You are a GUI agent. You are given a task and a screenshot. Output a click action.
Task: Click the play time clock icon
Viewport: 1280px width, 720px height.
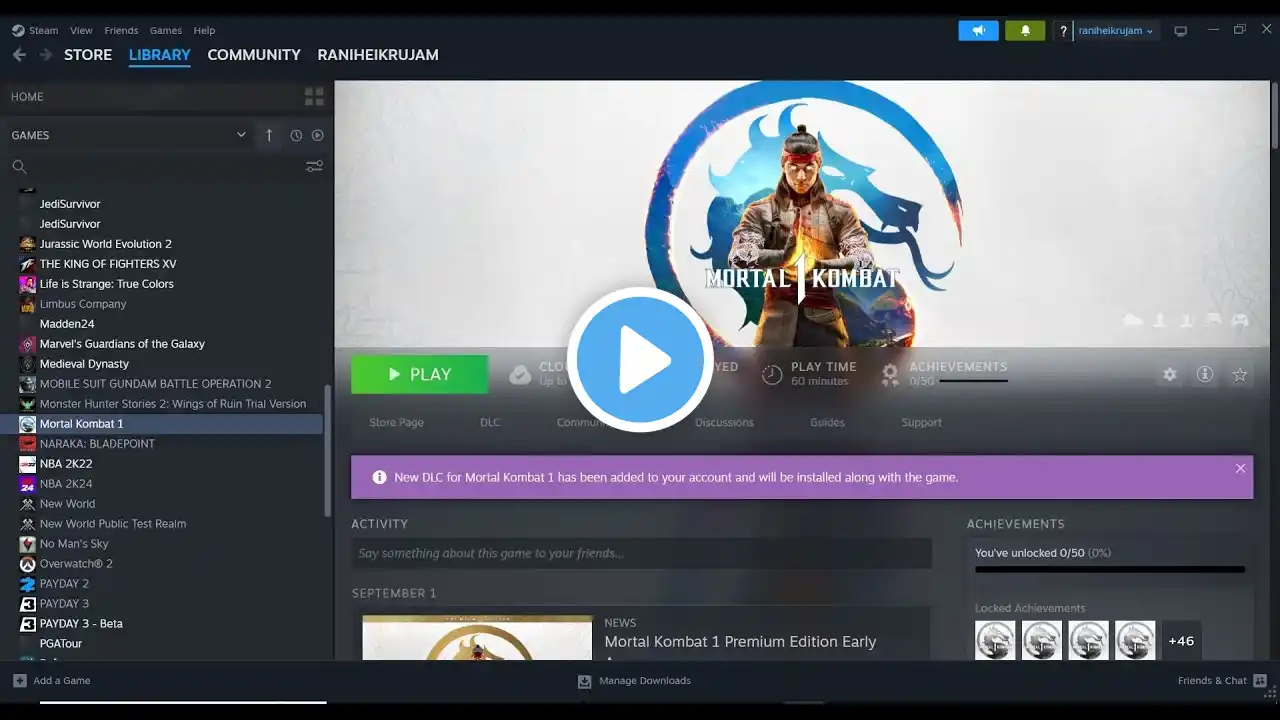tap(772, 374)
